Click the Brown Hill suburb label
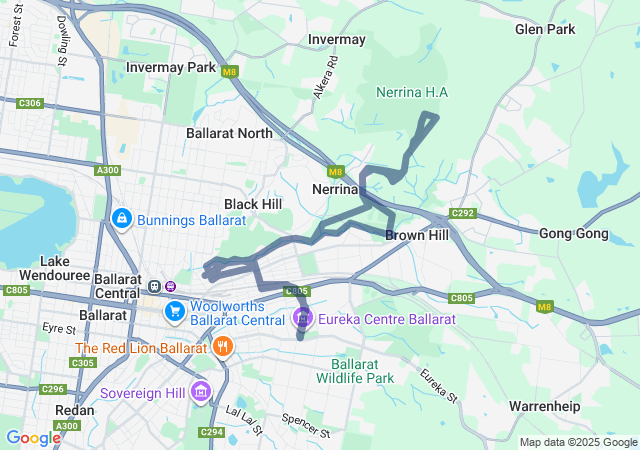The width and height of the screenshot is (640, 450). (x=417, y=235)
